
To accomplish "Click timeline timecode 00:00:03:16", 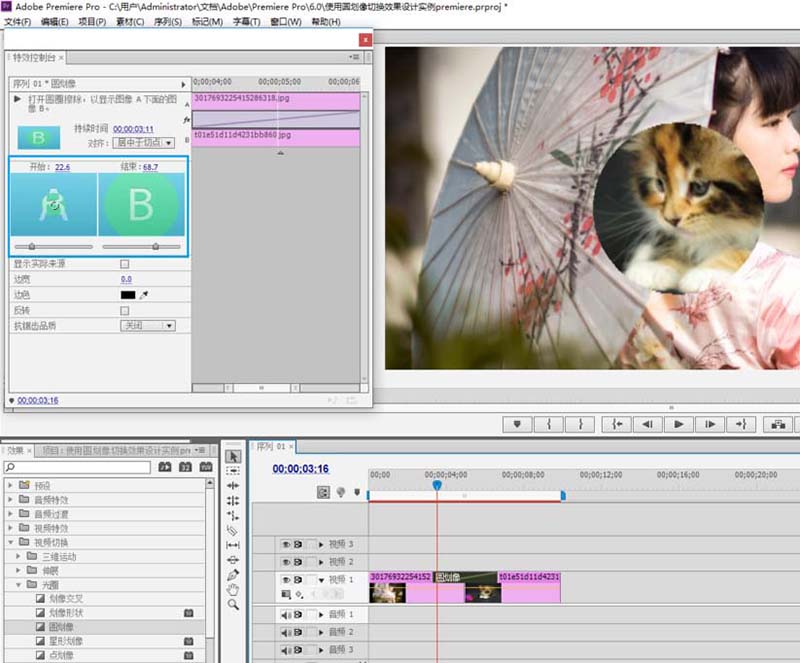I will (x=301, y=469).
